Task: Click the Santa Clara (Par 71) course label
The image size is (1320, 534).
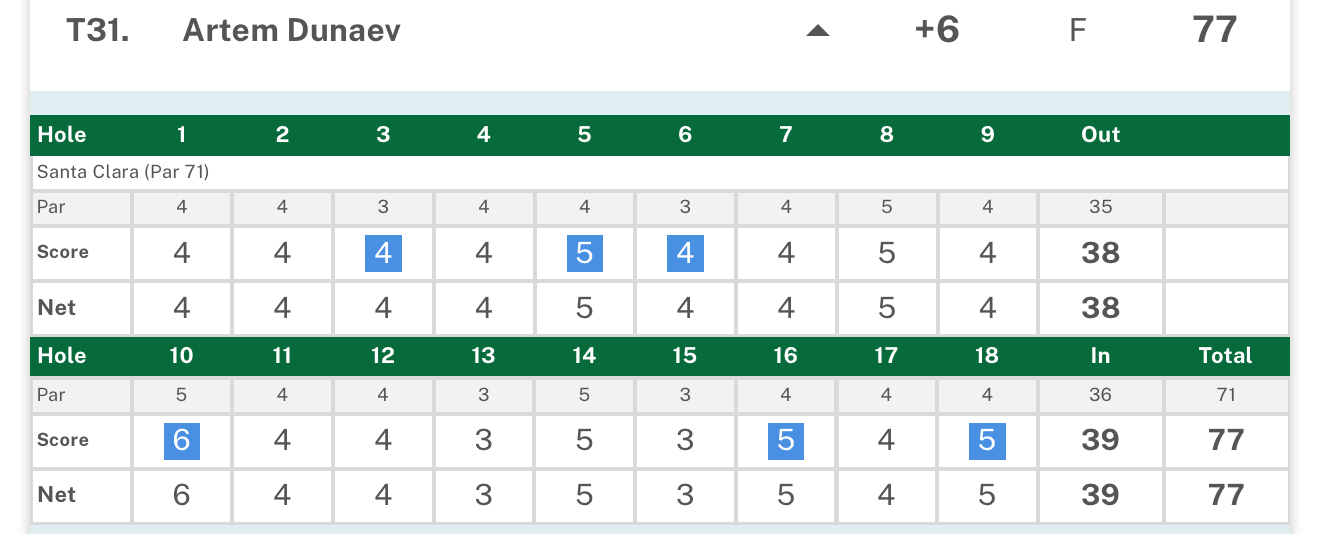Action: (123, 172)
